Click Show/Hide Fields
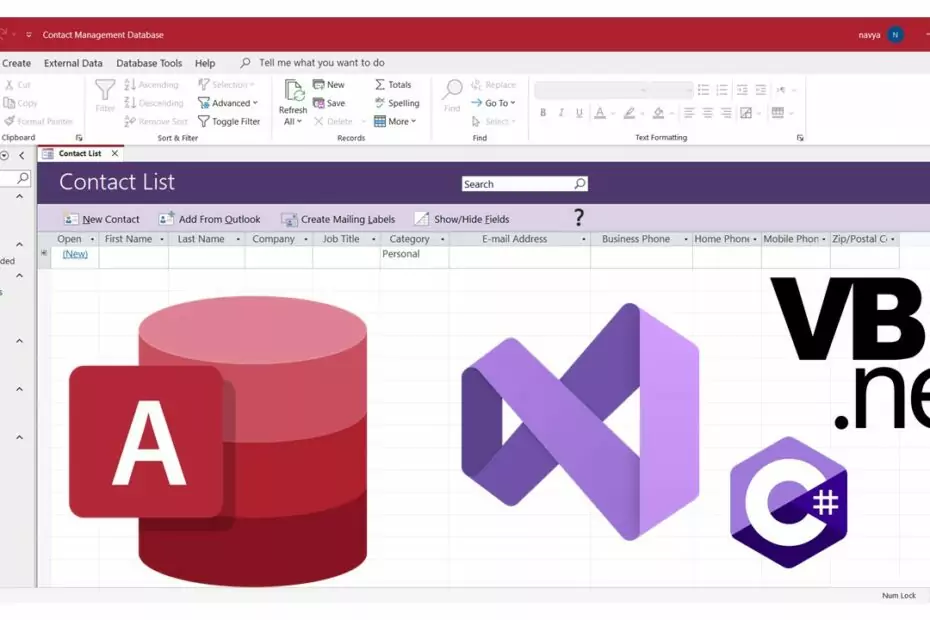The width and height of the screenshot is (930, 620). pos(462,219)
